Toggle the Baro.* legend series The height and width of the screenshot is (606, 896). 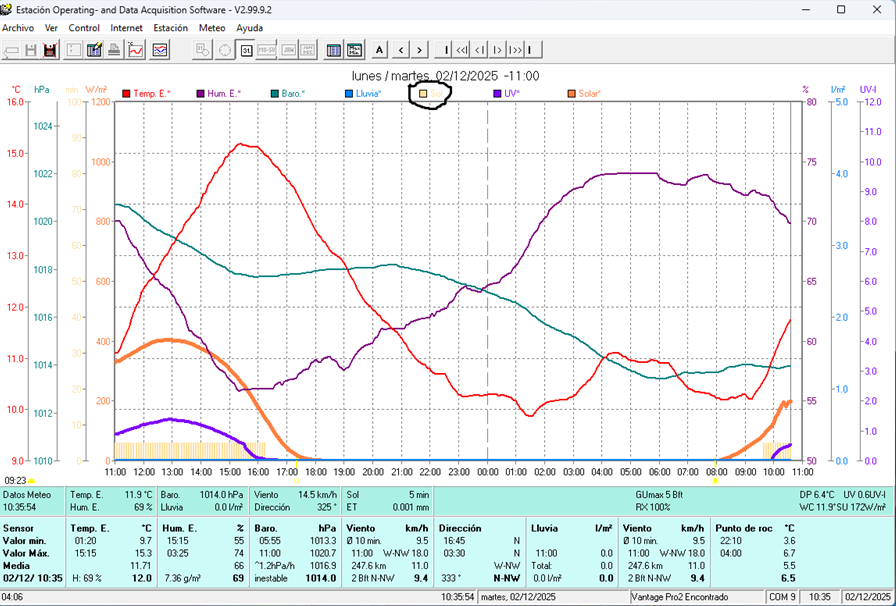(290, 93)
